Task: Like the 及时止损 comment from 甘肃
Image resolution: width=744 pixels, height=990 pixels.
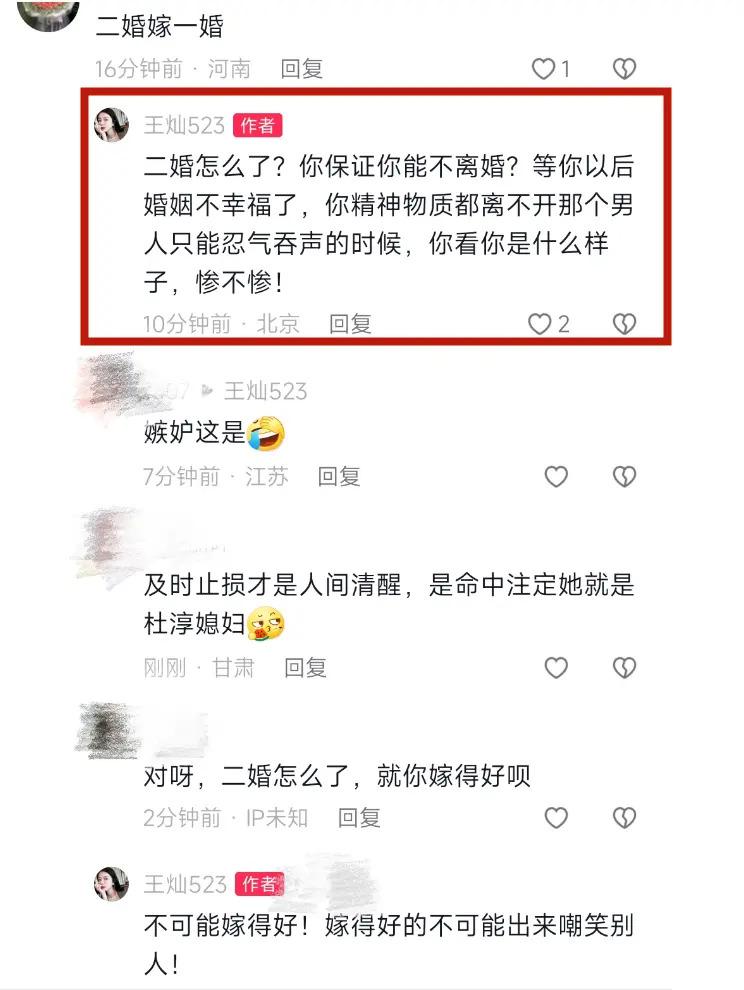Action: pos(556,668)
